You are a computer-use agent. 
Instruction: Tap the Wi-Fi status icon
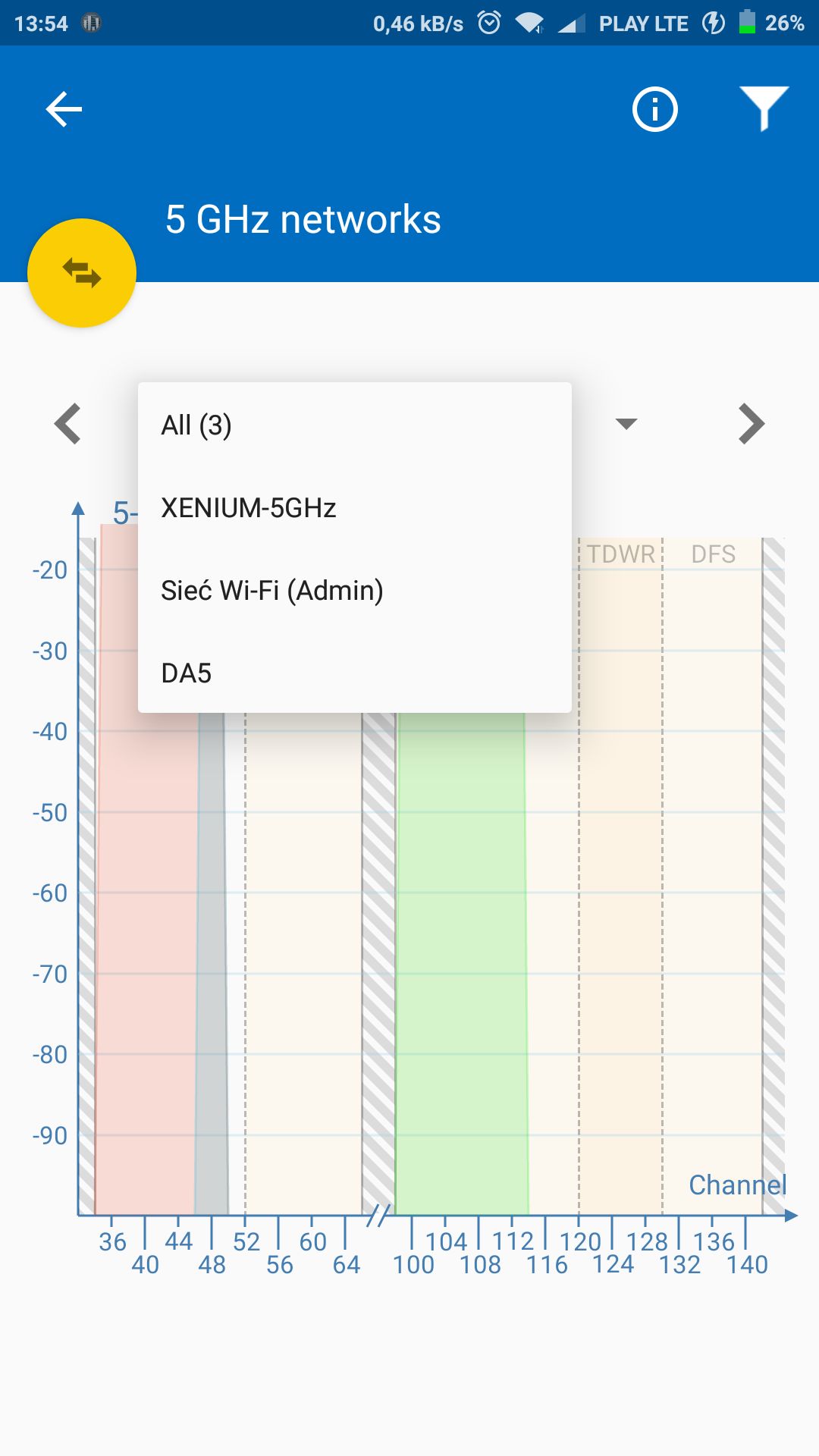tap(529, 24)
